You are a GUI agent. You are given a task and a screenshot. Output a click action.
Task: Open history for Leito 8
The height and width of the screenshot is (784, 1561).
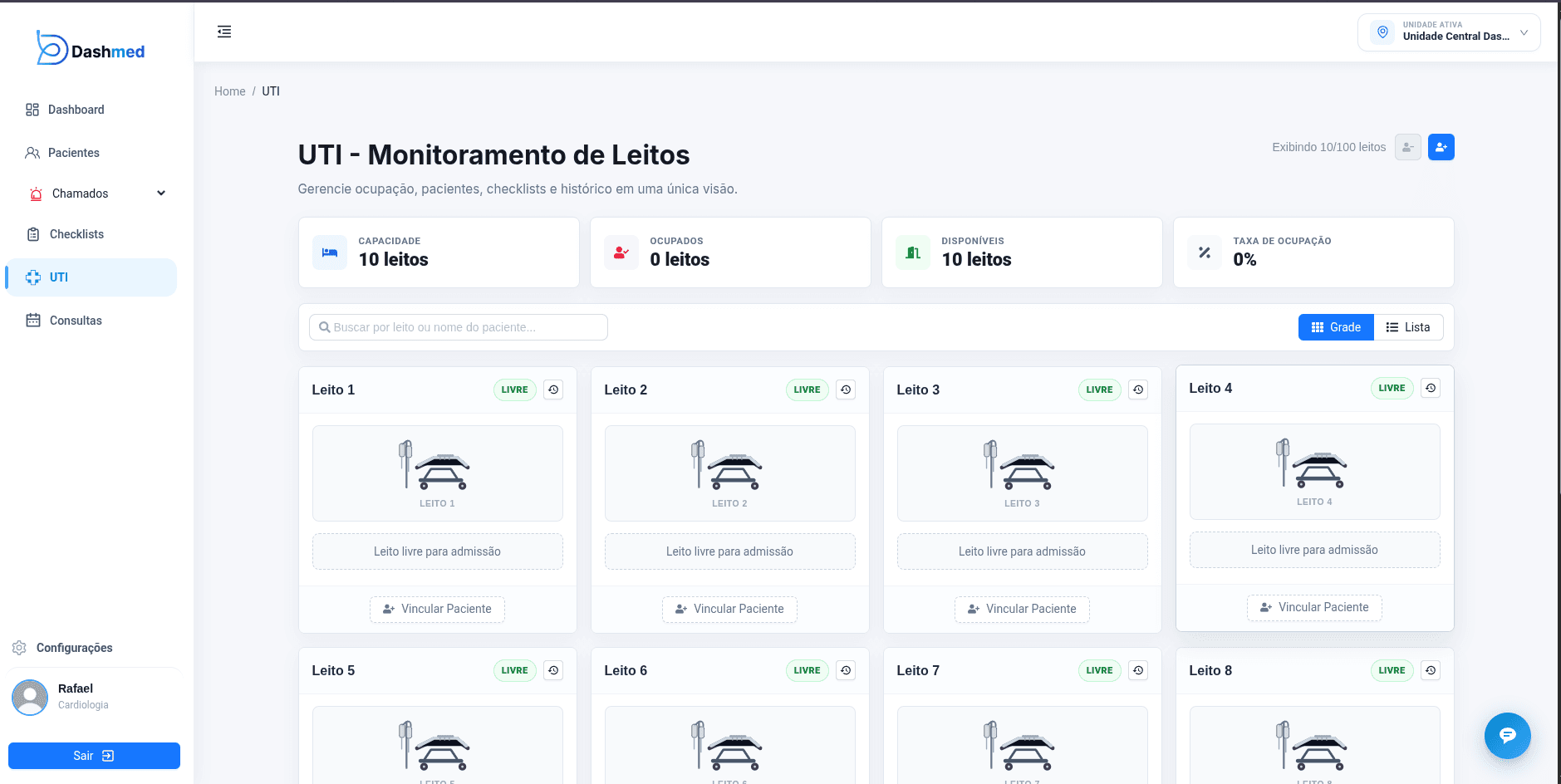(x=1431, y=670)
